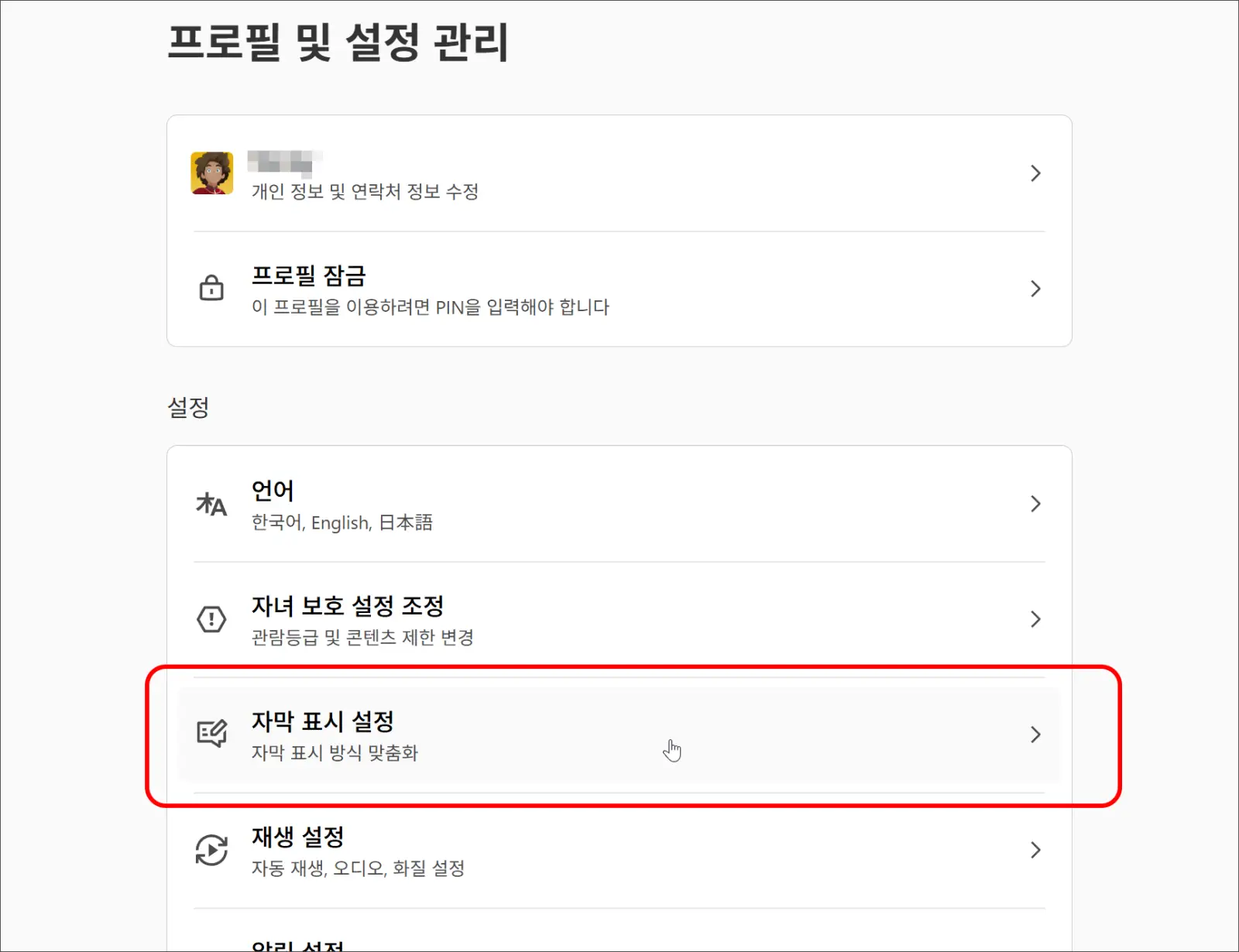Click 한국어, English, 日本語 language list

(341, 522)
